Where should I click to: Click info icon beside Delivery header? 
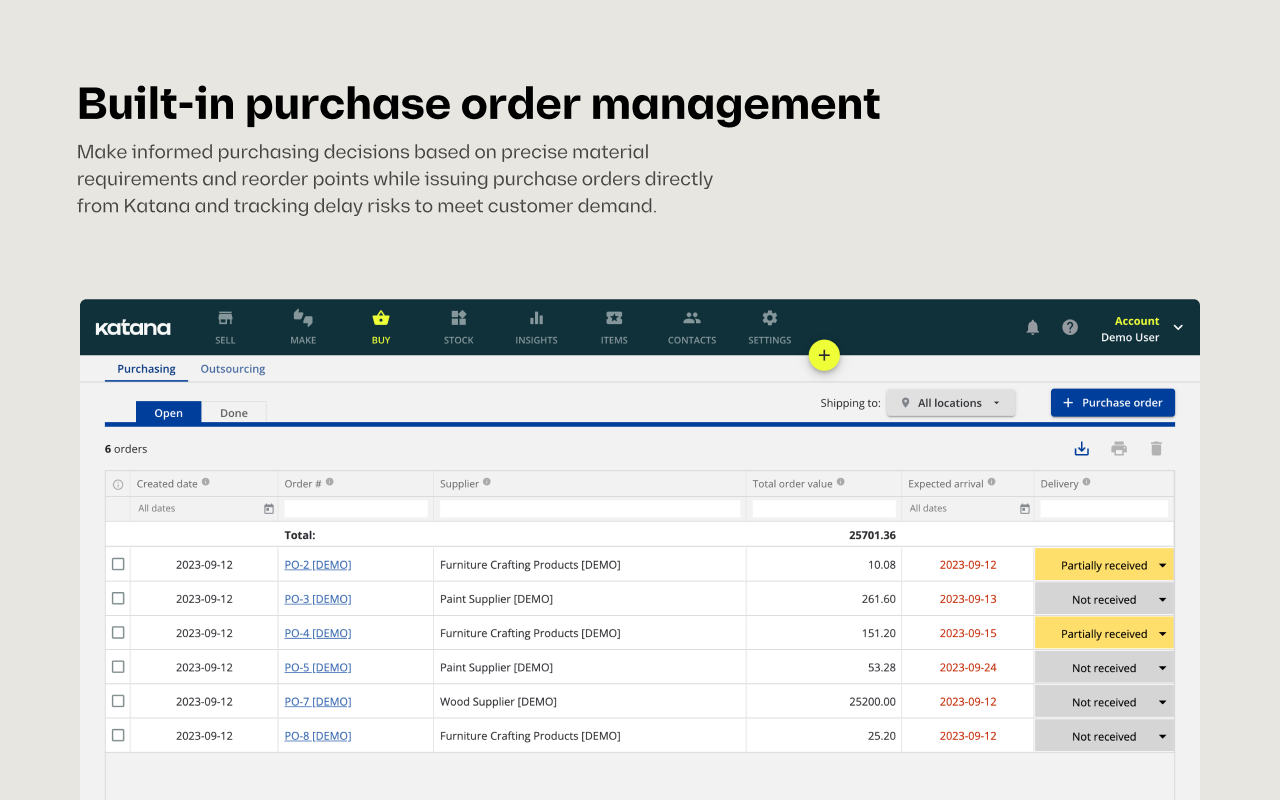pos(1087,482)
